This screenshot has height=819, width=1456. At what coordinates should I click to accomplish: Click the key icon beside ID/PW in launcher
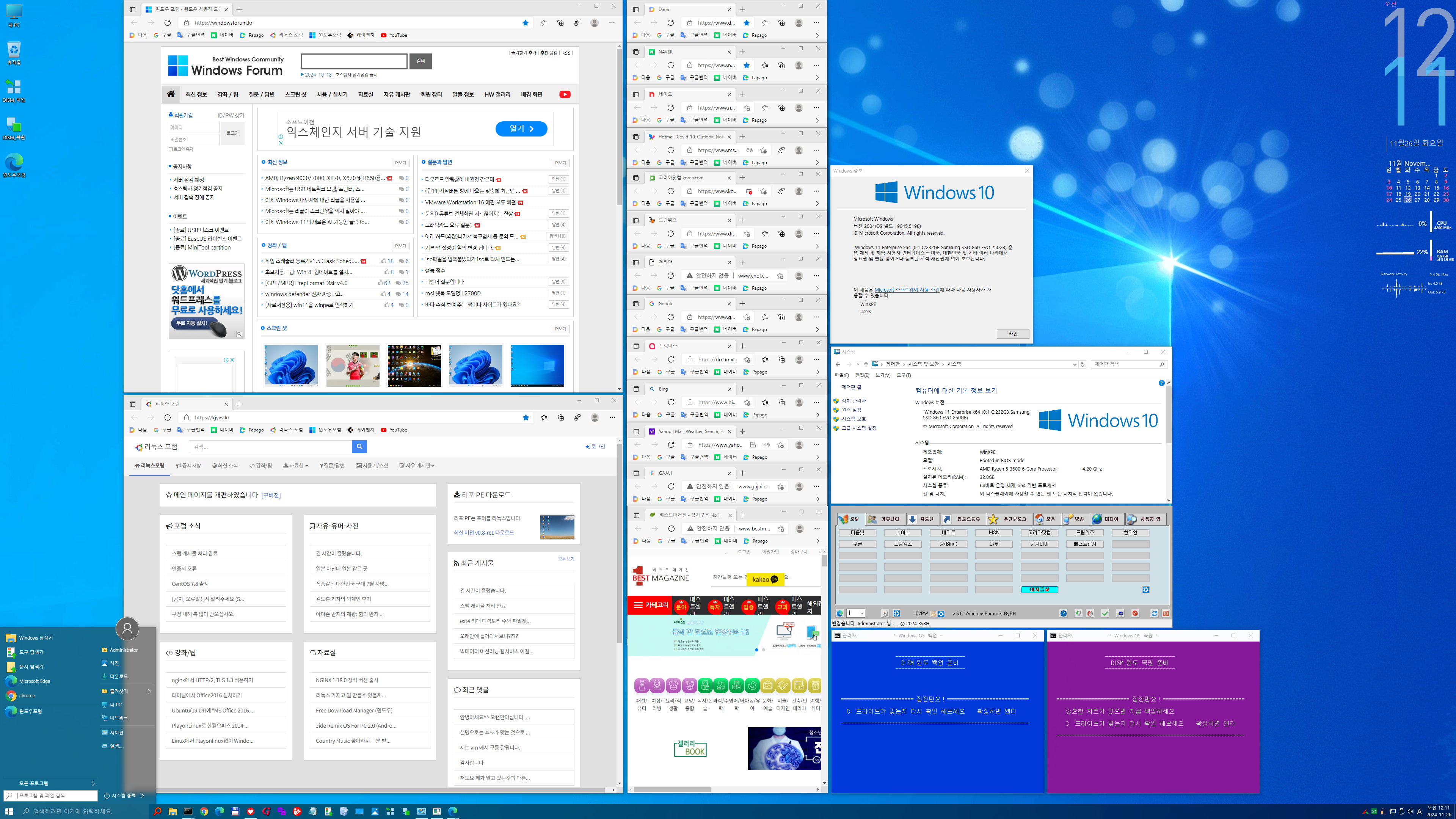[x=933, y=614]
